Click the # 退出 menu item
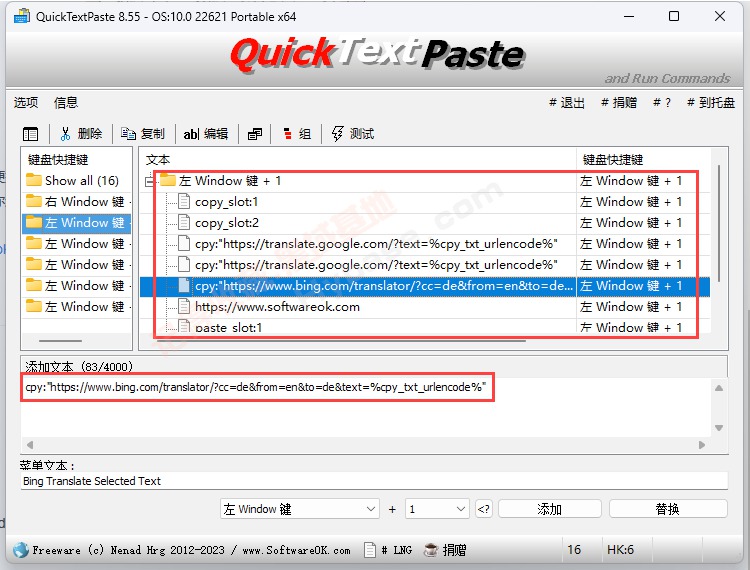 click(x=566, y=103)
